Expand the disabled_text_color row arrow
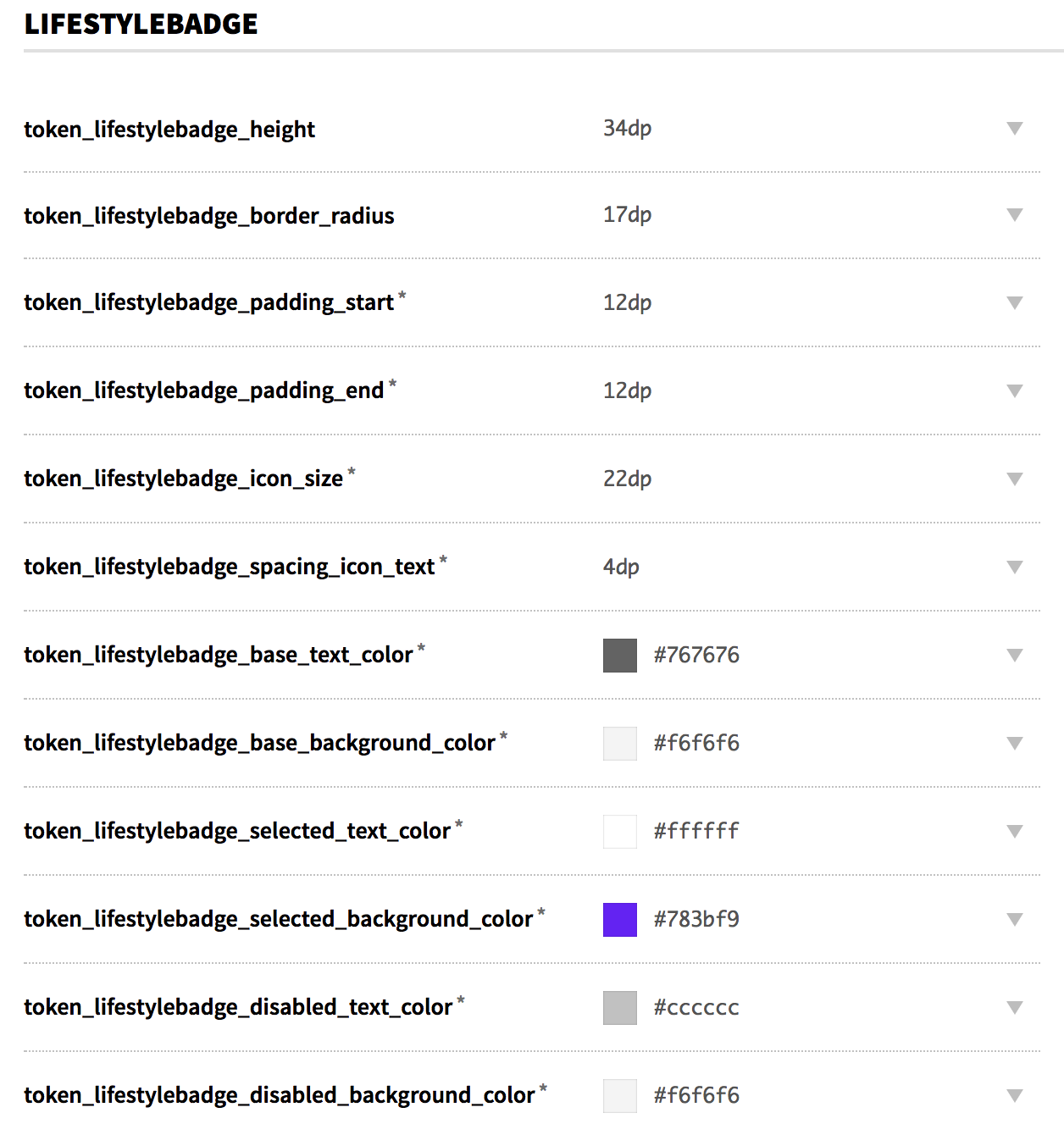This screenshot has width=1064, height=1135. (1014, 1008)
